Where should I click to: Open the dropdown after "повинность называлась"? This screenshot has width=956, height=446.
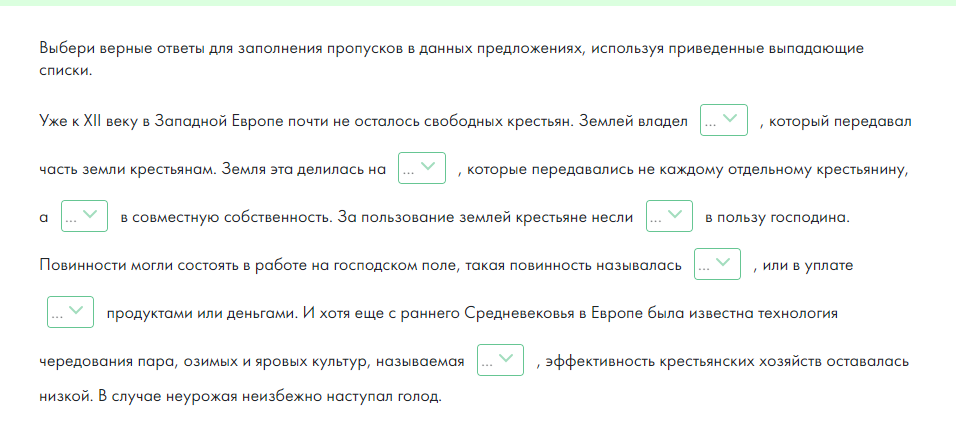pyautogui.click(x=718, y=264)
